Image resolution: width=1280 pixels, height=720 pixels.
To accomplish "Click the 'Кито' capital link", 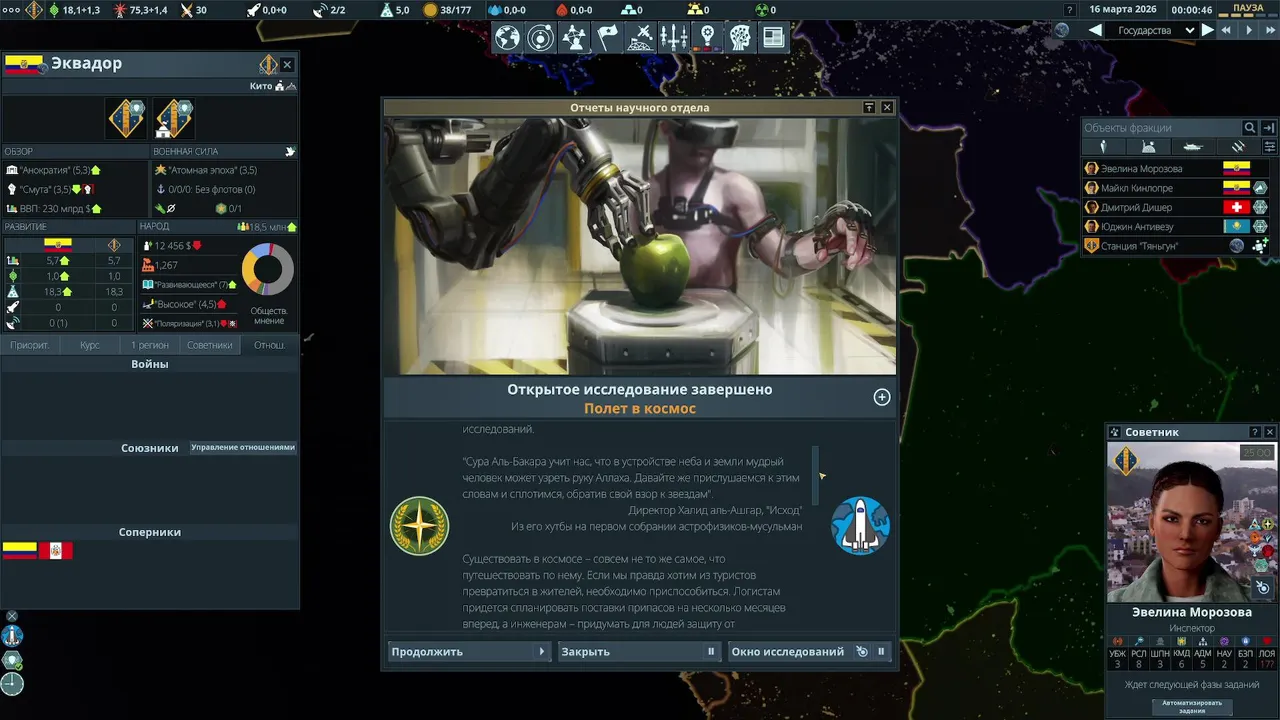I will coord(261,87).
